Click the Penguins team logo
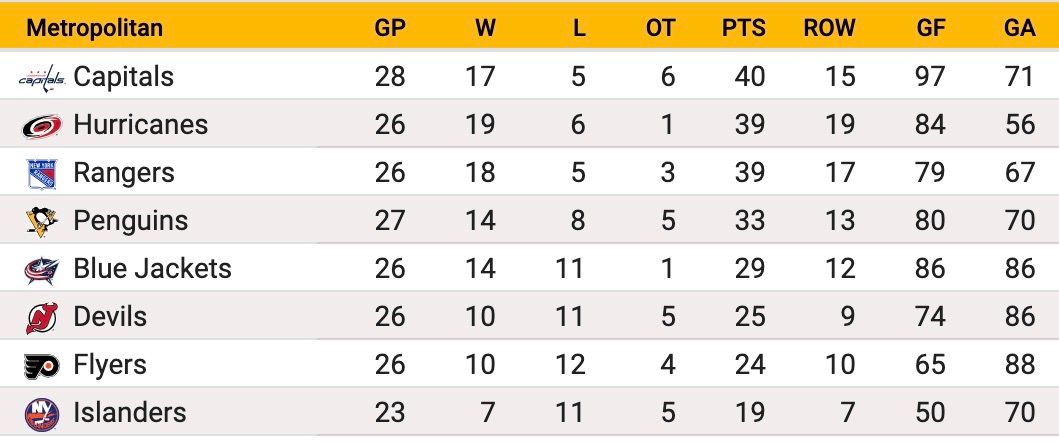The image size is (1059, 445). coord(42,221)
